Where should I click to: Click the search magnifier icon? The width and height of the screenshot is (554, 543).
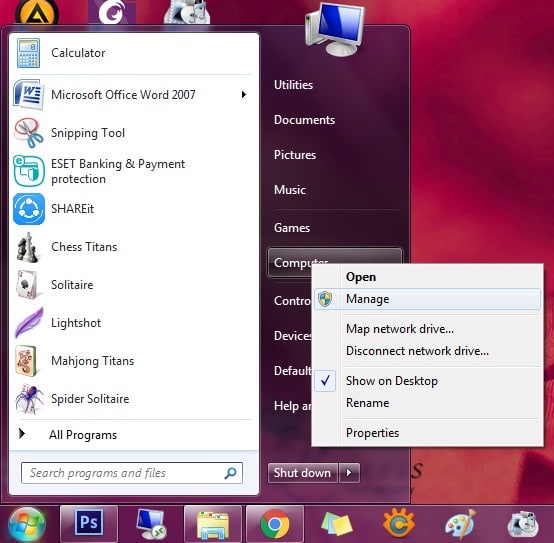pyautogui.click(x=230, y=473)
